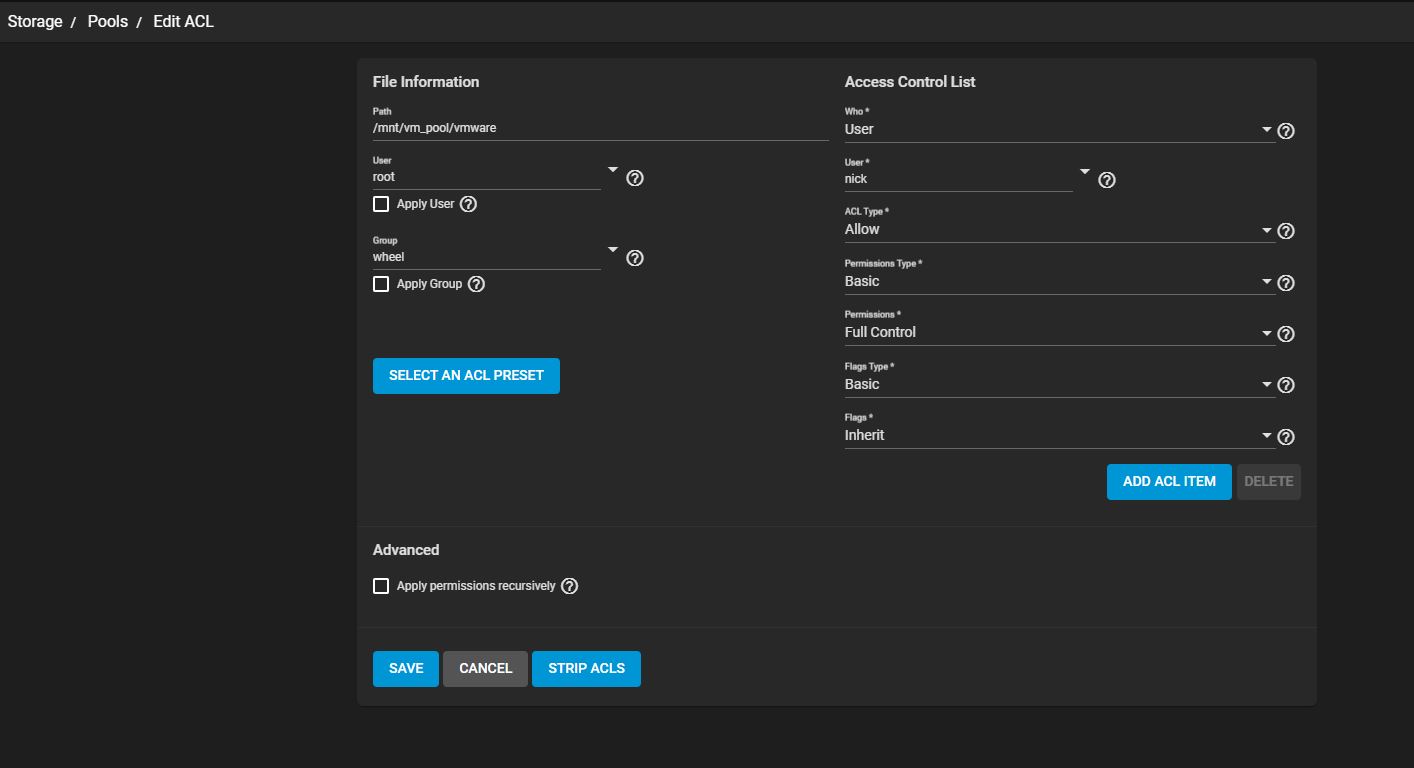Viewport: 1414px width, 768px height.
Task: Show help for Permissions Type field
Action: tap(1286, 283)
